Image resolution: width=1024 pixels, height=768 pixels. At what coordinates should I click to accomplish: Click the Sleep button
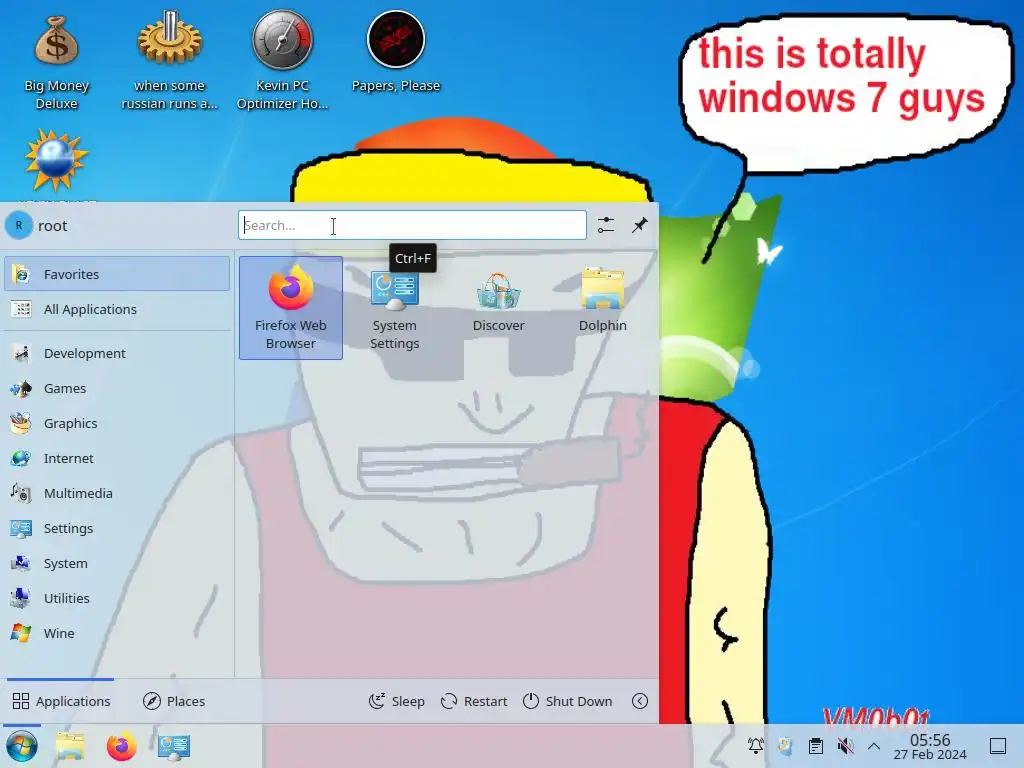point(396,701)
